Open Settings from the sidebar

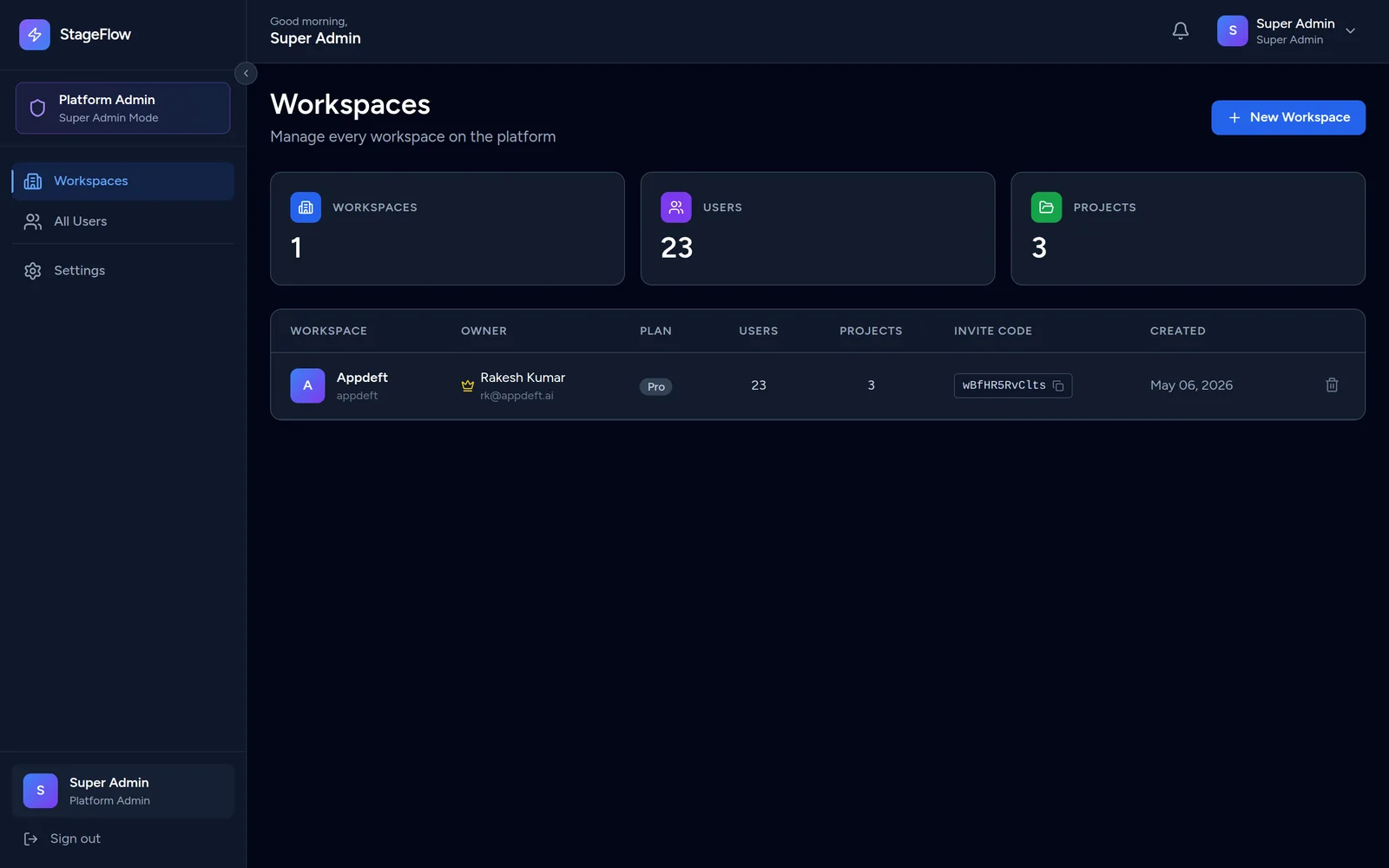click(122, 271)
